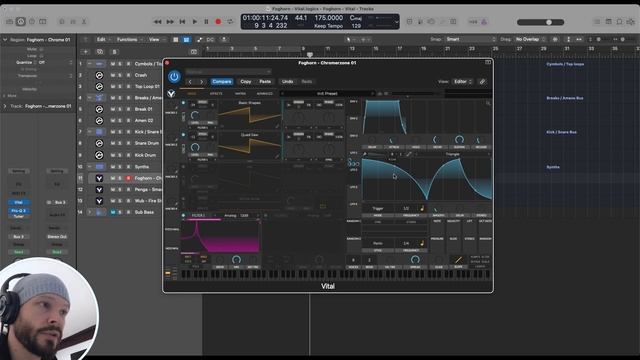640x360 pixels.
Task: Toggle oscillator 1 on/off in Vital
Action: pyautogui.click(x=183, y=102)
